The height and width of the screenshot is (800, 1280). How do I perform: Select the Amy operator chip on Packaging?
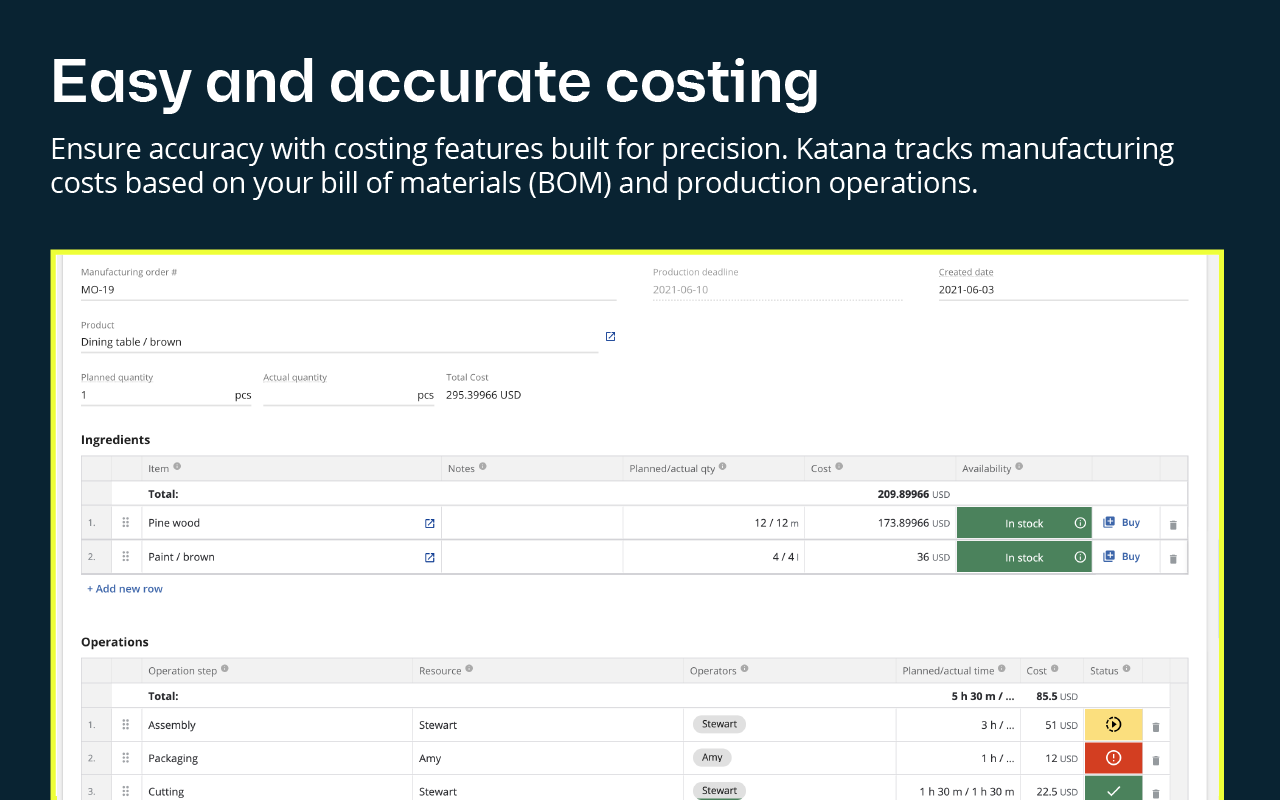712,757
